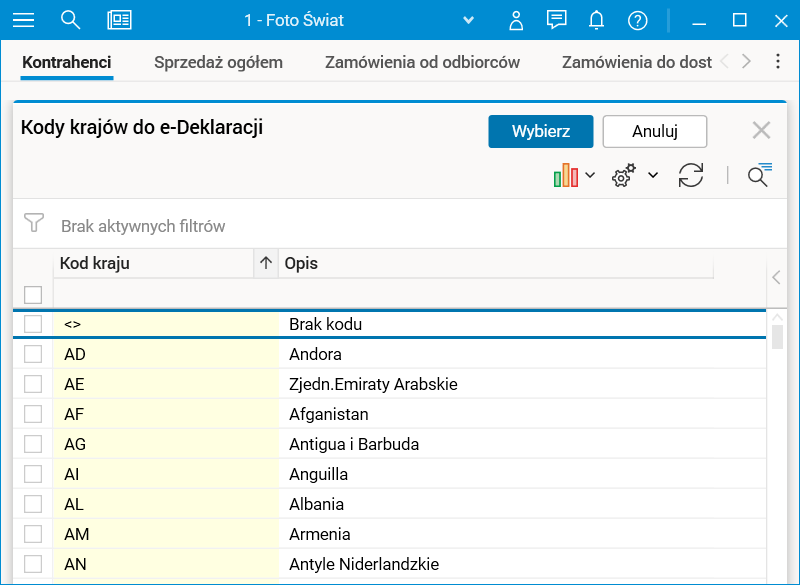Open the help question mark icon
This screenshot has height=585, width=800.
pos(637,20)
